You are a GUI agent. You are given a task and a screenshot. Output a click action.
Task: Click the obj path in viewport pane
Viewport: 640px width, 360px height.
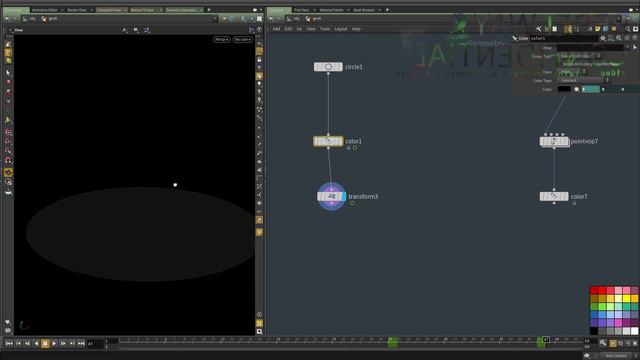pyautogui.click(x=30, y=19)
